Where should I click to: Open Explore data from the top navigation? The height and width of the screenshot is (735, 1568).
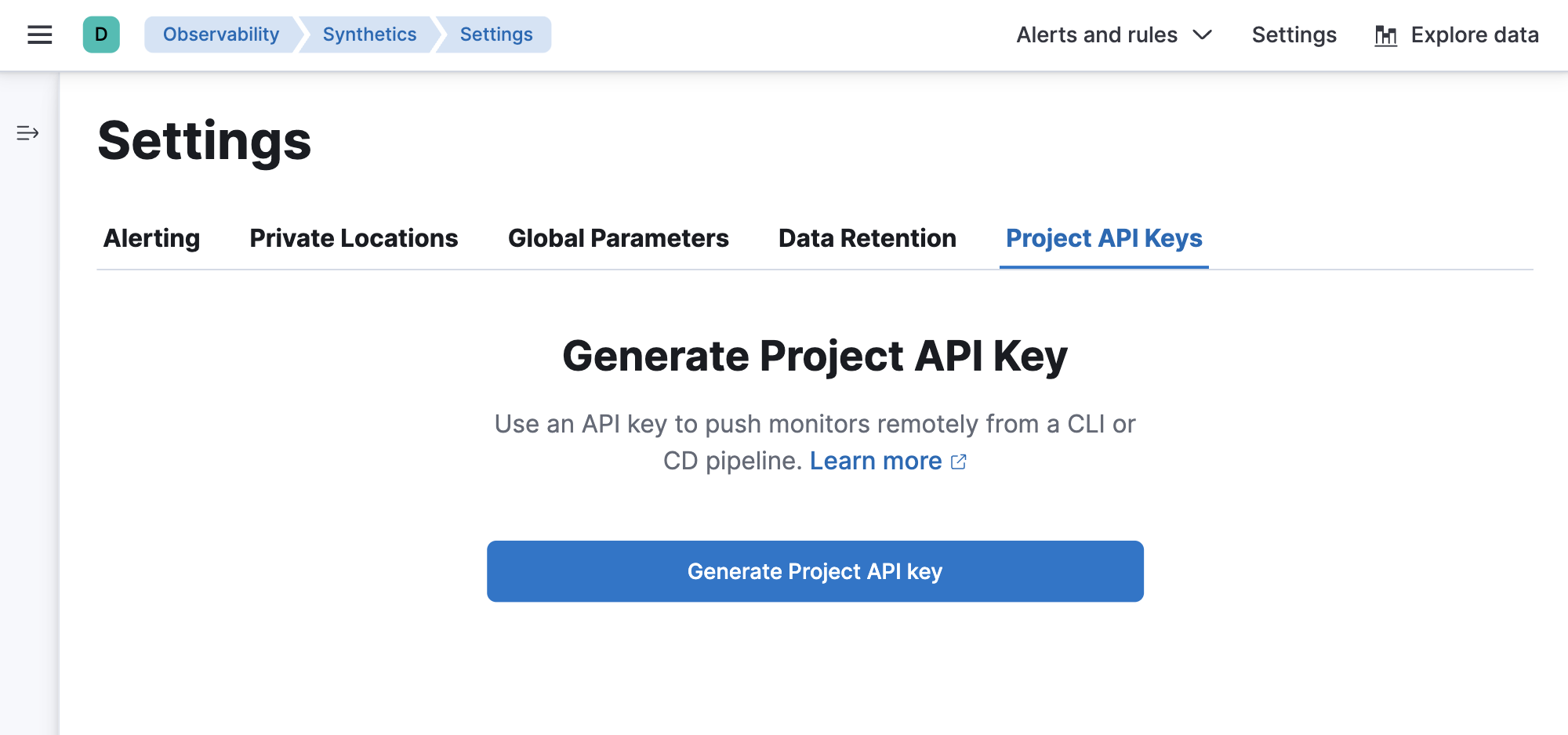click(1474, 34)
